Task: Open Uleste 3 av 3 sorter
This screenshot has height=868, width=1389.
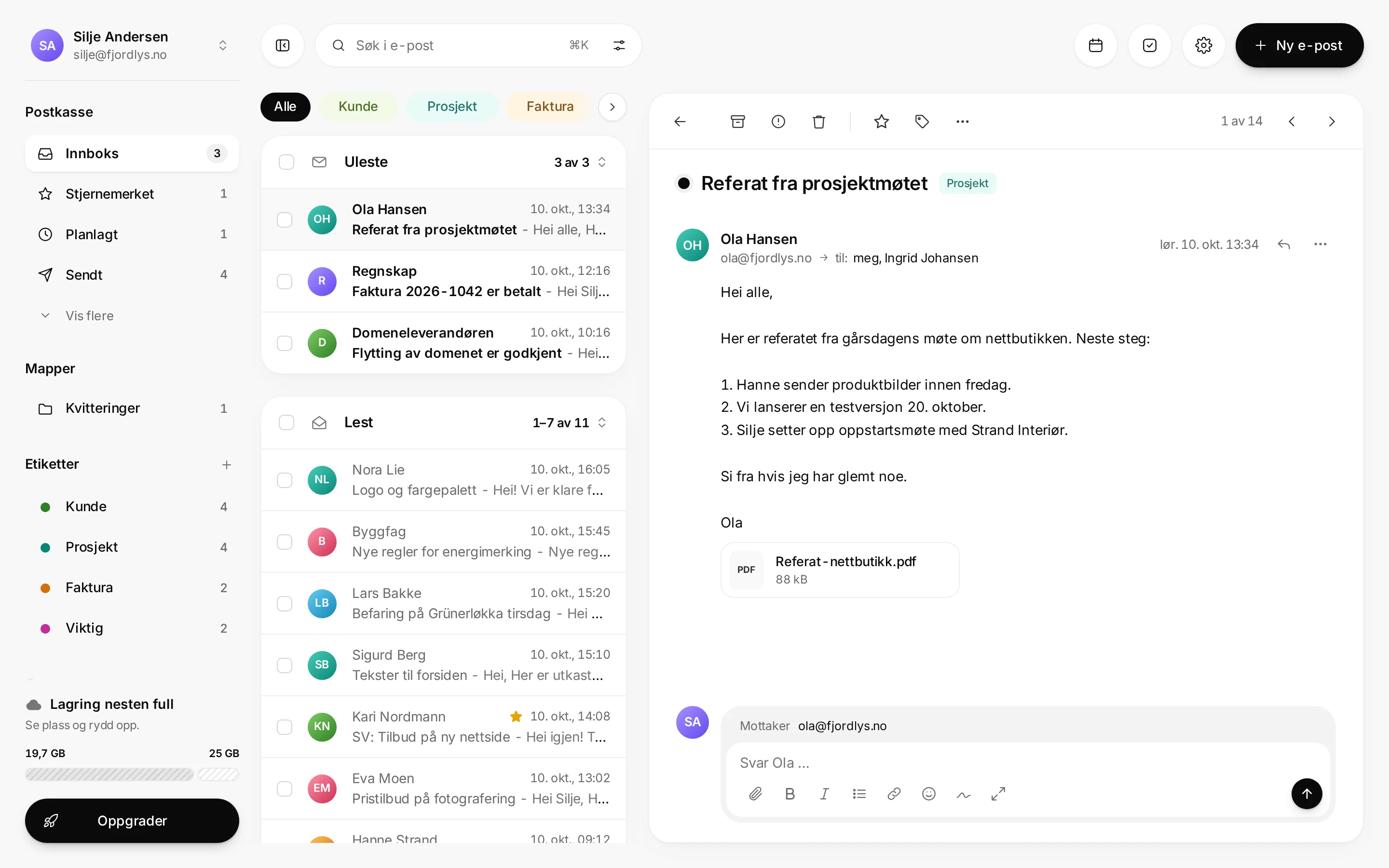Action: 580,163
